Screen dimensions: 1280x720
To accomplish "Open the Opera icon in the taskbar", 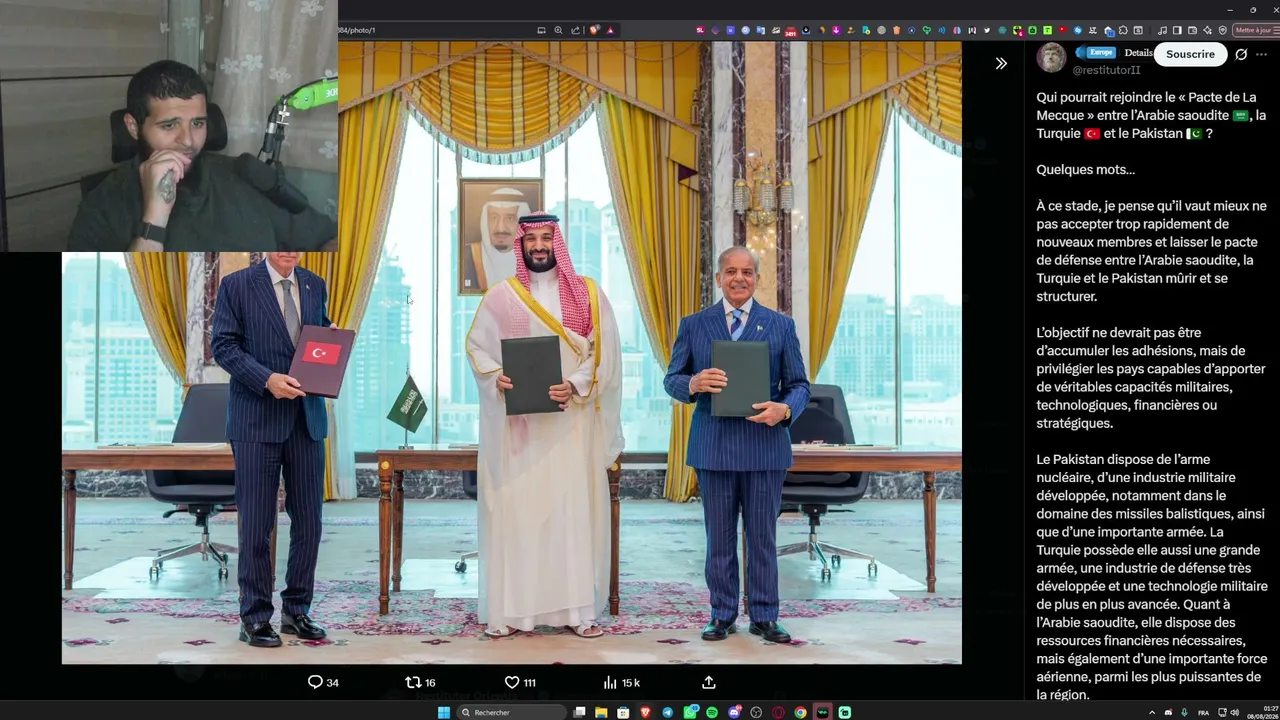I will click(x=778, y=712).
